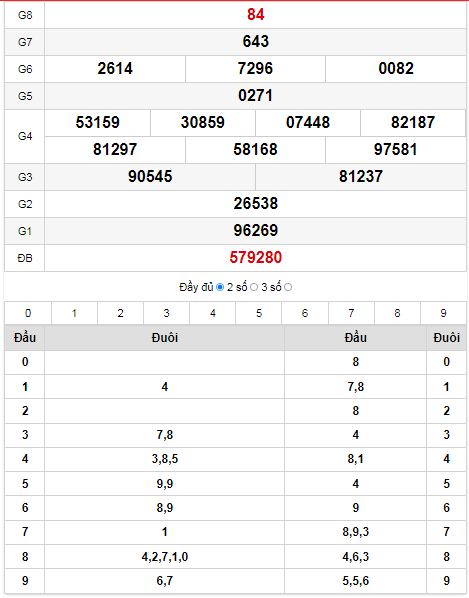Click digit filter tab 4
469x598 pixels.
[x=213, y=313]
